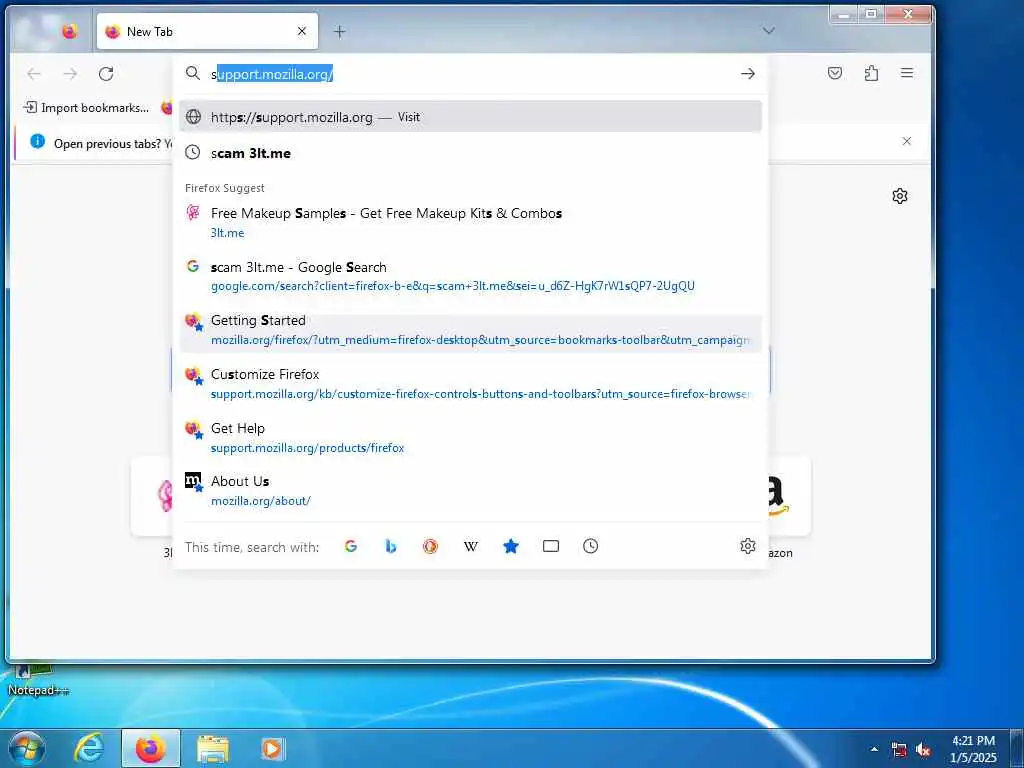Open search settings gear in dropdown
The height and width of the screenshot is (768, 1024).
pyautogui.click(x=748, y=546)
